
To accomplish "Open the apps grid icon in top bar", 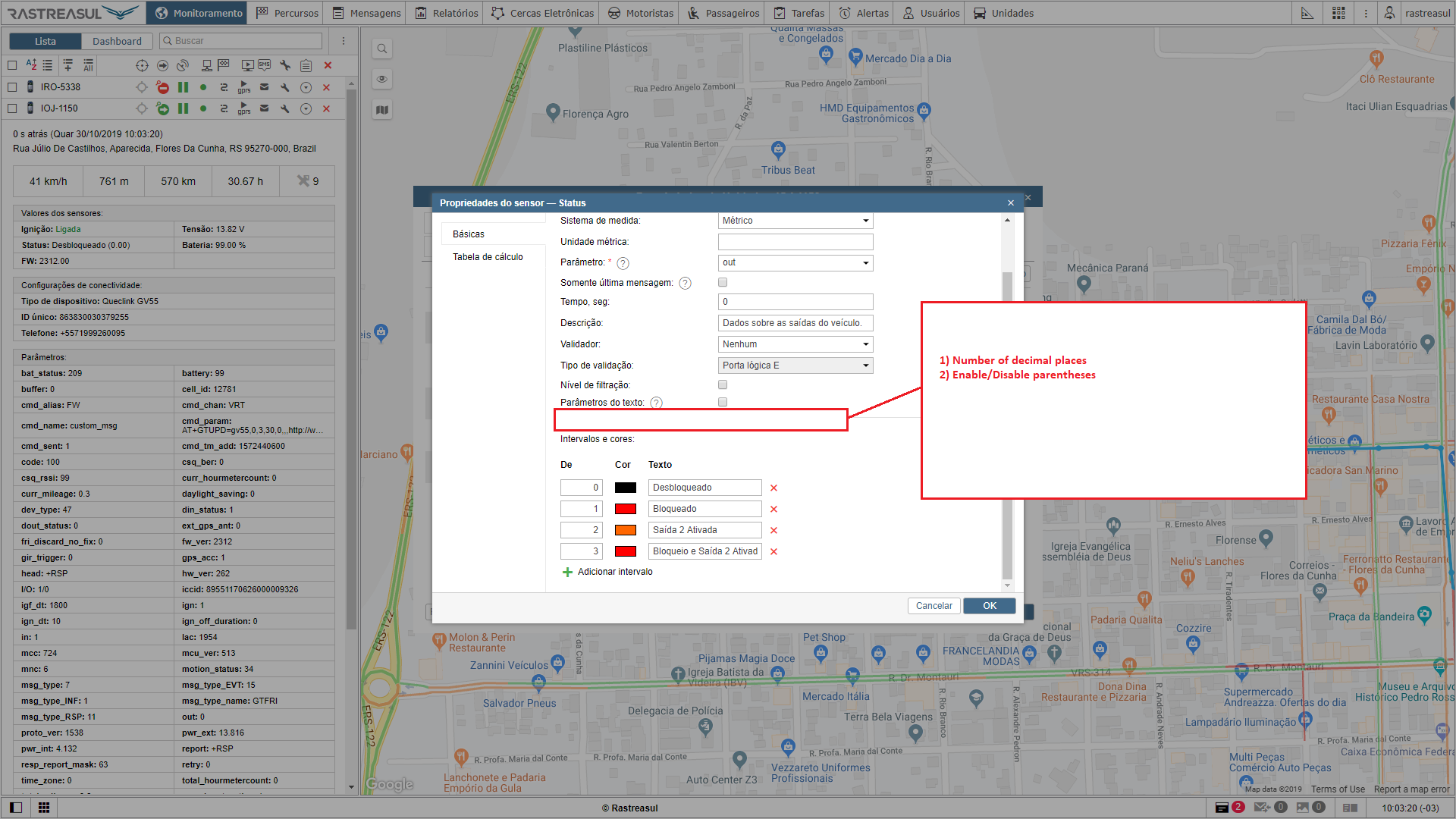I will pos(1338,13).
